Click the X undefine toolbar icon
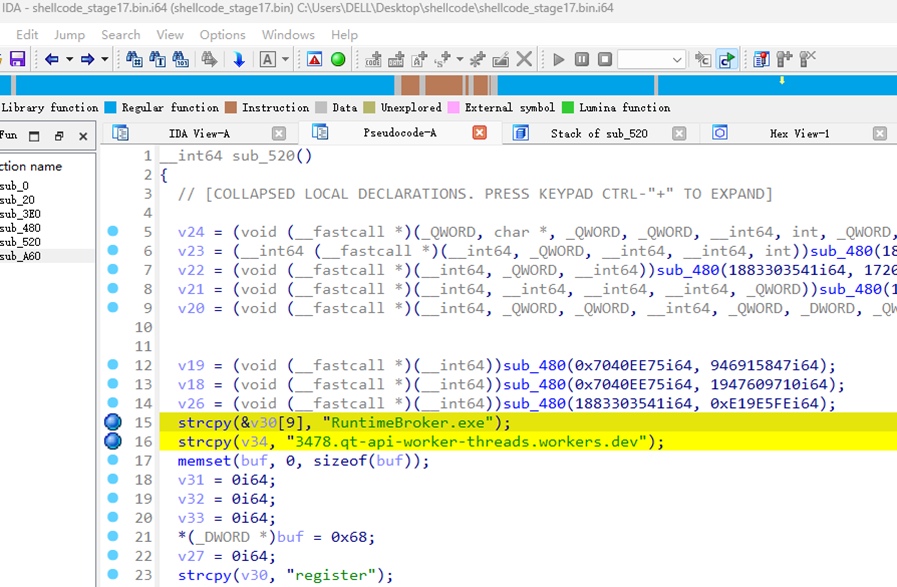 tap(524, 59)
